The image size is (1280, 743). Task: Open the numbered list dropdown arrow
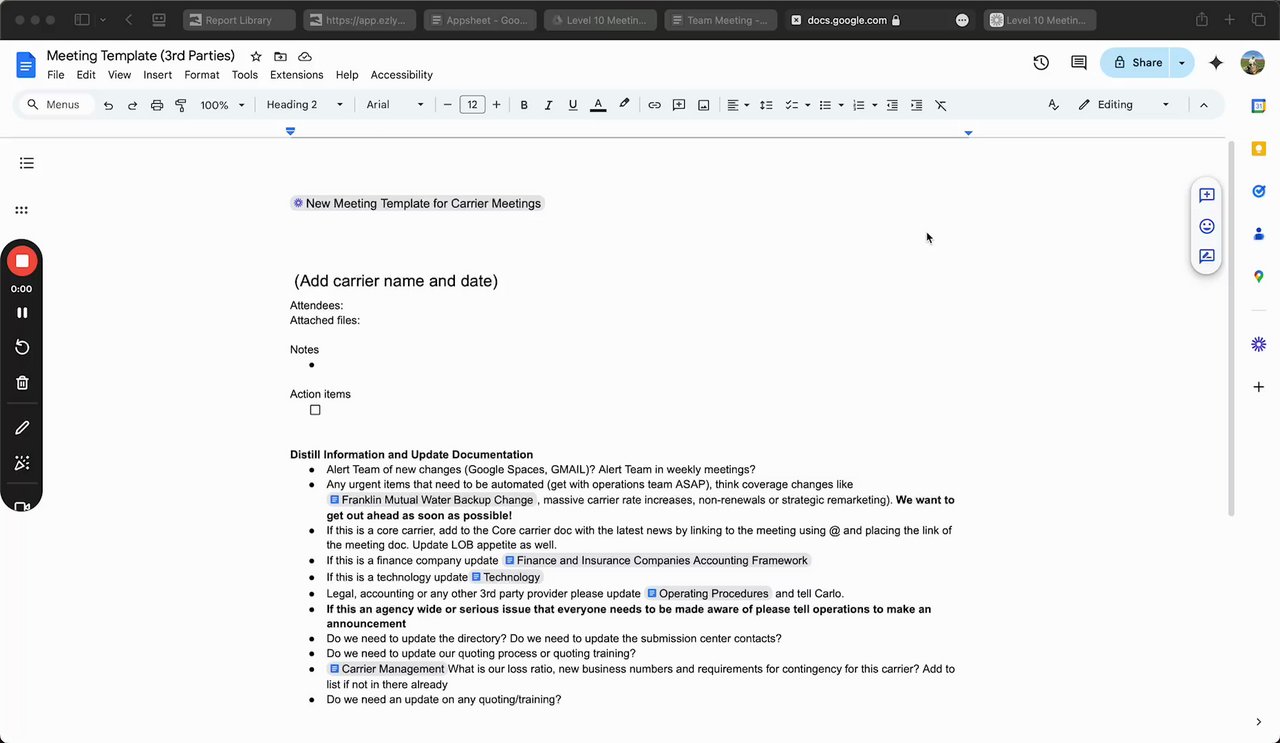[x=875, y=105]
